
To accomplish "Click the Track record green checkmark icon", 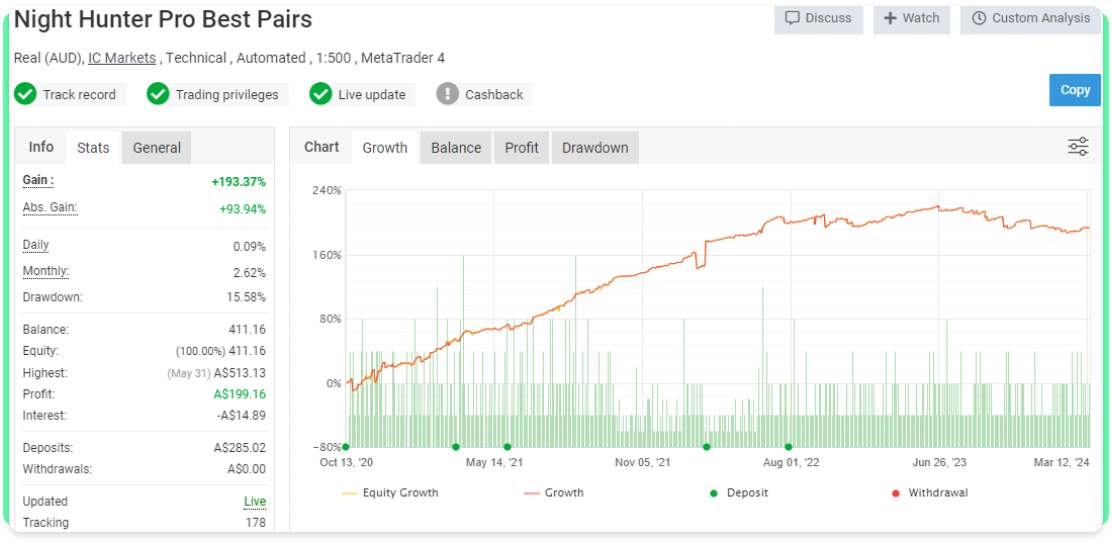I will point(25,94).
